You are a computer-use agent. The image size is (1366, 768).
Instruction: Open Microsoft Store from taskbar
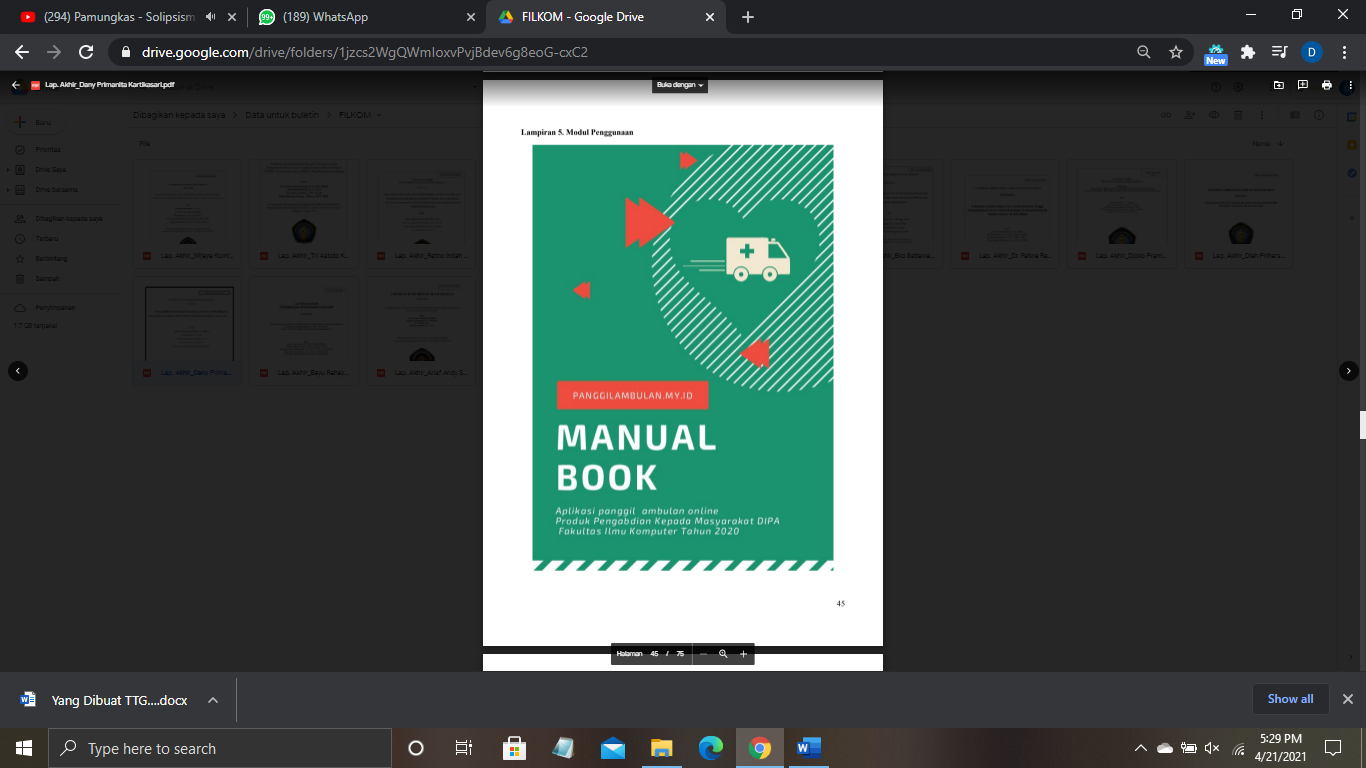coord(514,748)
